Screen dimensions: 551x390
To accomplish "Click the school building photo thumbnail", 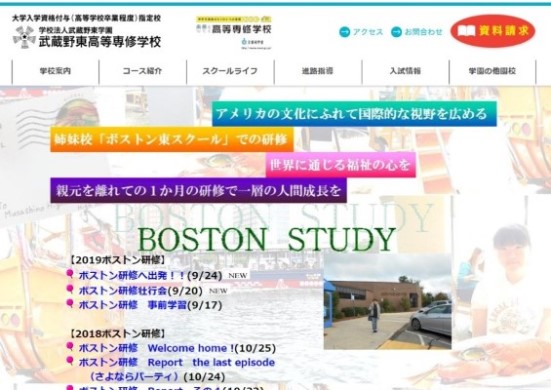I will tap(387, 302).
